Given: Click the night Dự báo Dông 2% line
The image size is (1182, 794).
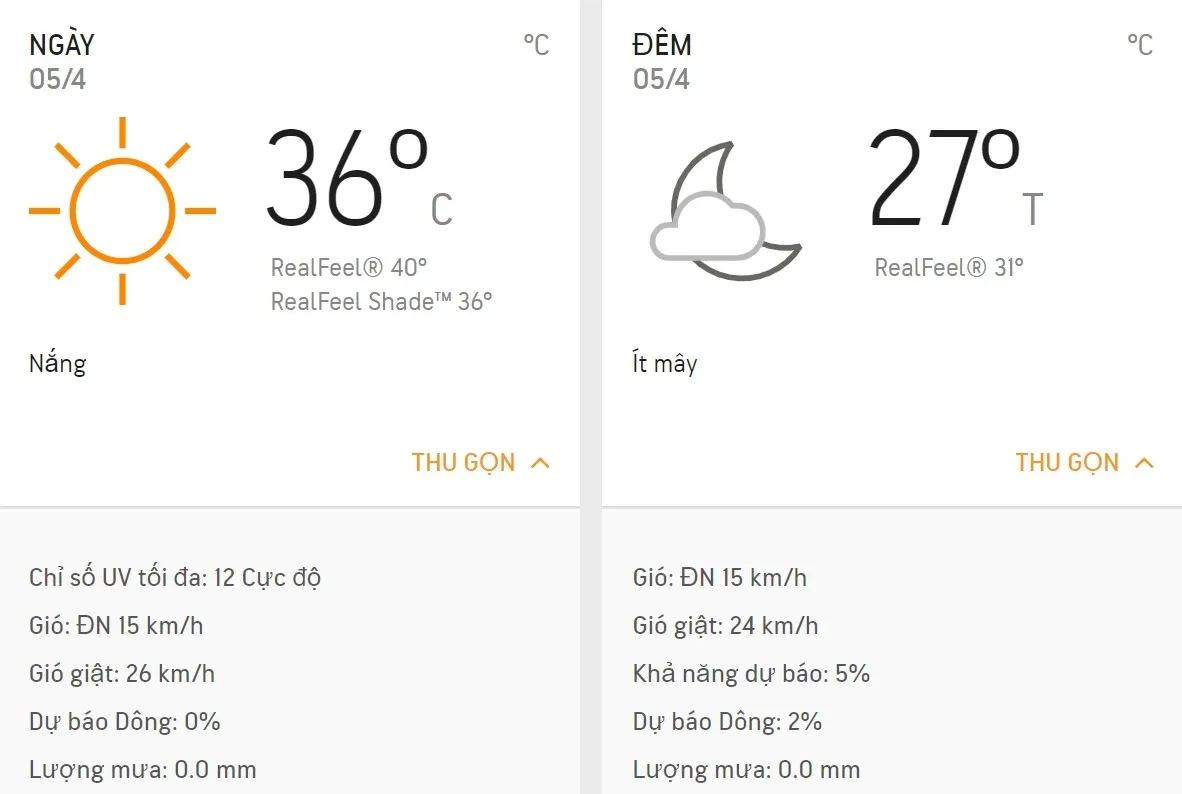Looking at the screenshot, I should pyautogui.click(x=727, y=722).
